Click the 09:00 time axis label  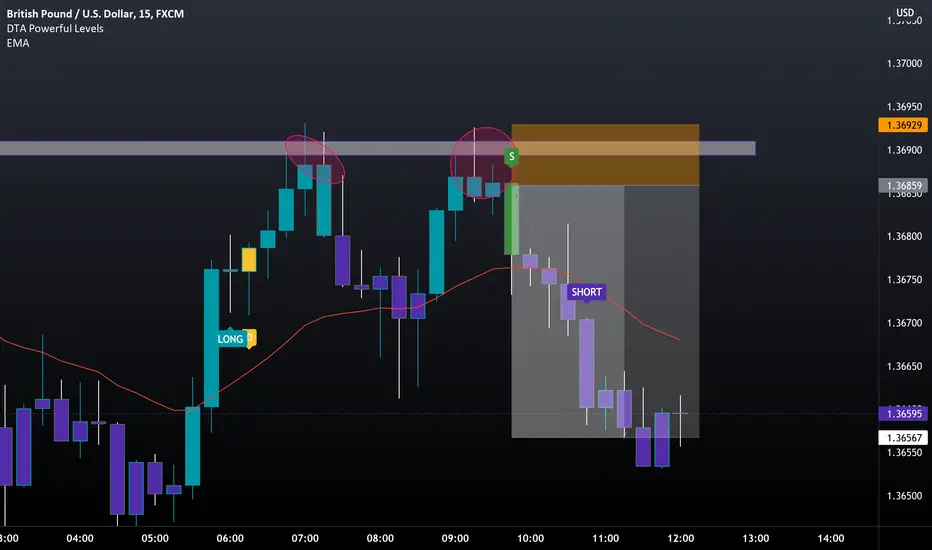tap(455, 538)
